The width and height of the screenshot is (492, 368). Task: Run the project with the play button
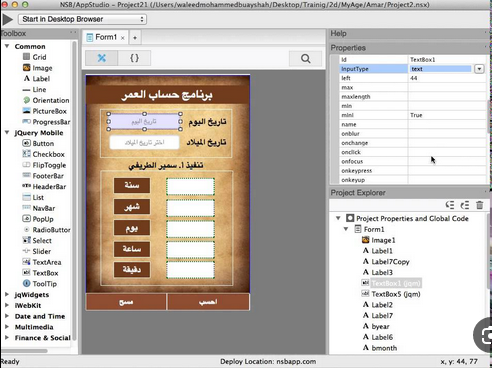[7, 19]
